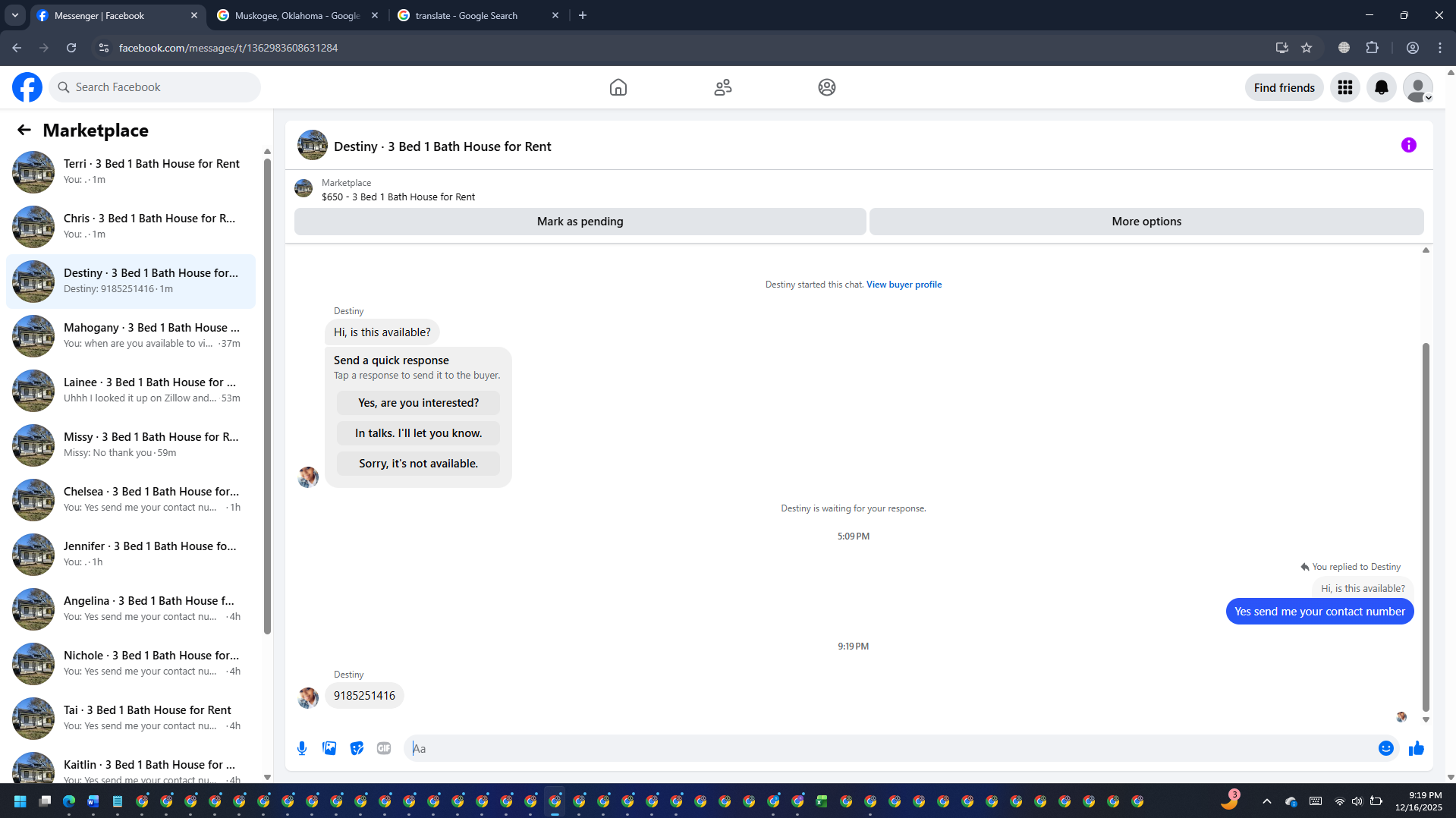Open the Groups icon in top navigation
The height and width of the screenshot is (818, 1456).
click(827, 87)
